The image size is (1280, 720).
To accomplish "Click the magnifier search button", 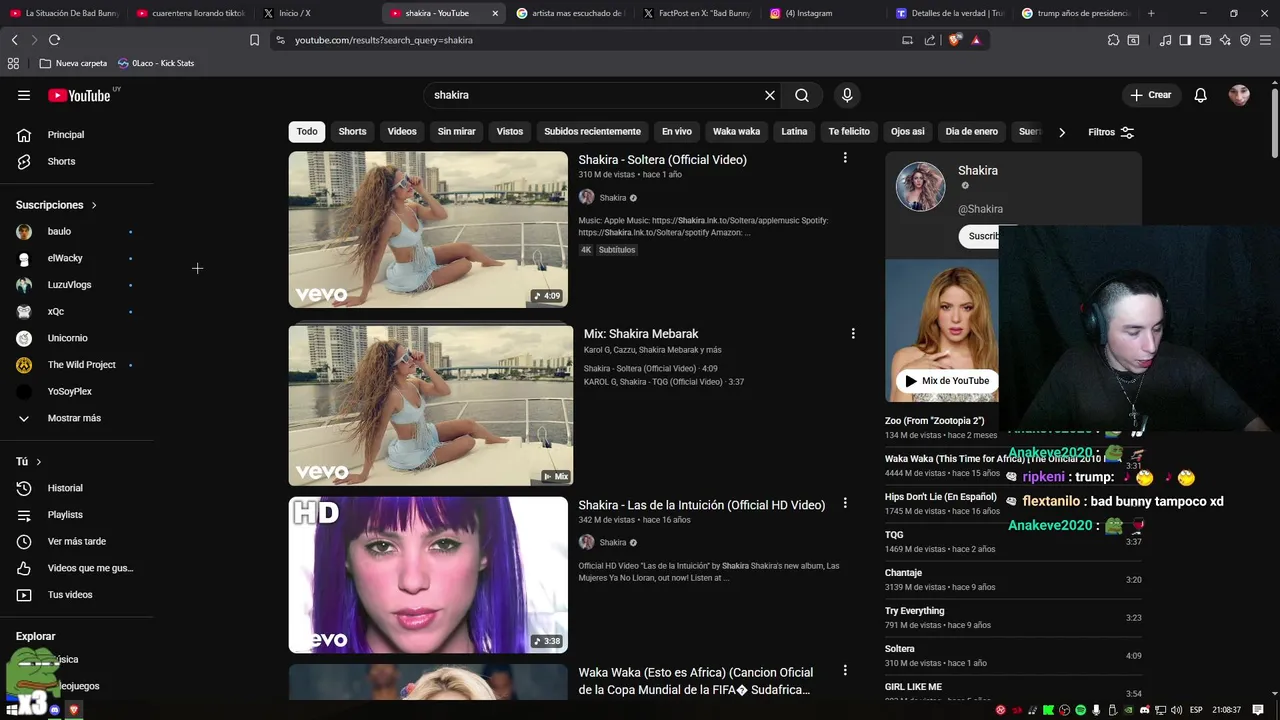I will pyautogui.click(x=802, y=95).
